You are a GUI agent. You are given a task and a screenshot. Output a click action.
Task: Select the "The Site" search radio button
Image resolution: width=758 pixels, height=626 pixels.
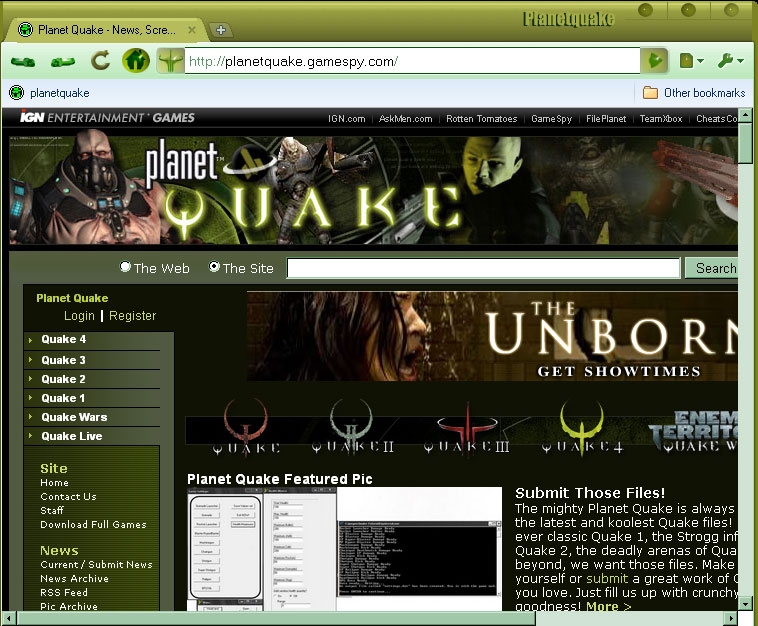(x=214, y=267)
